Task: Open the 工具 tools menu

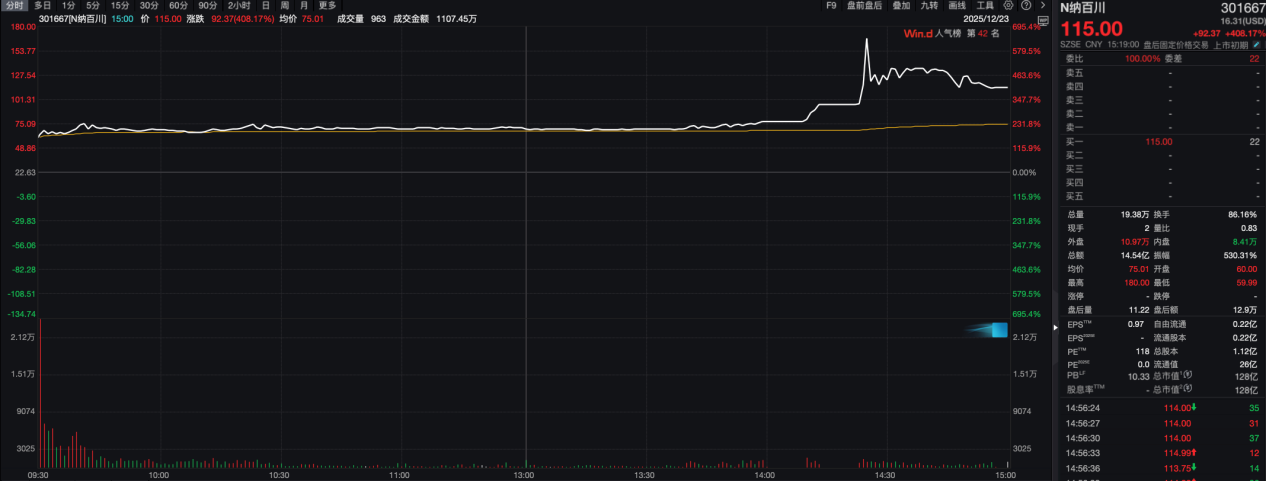Action: (x=985, y=6)
